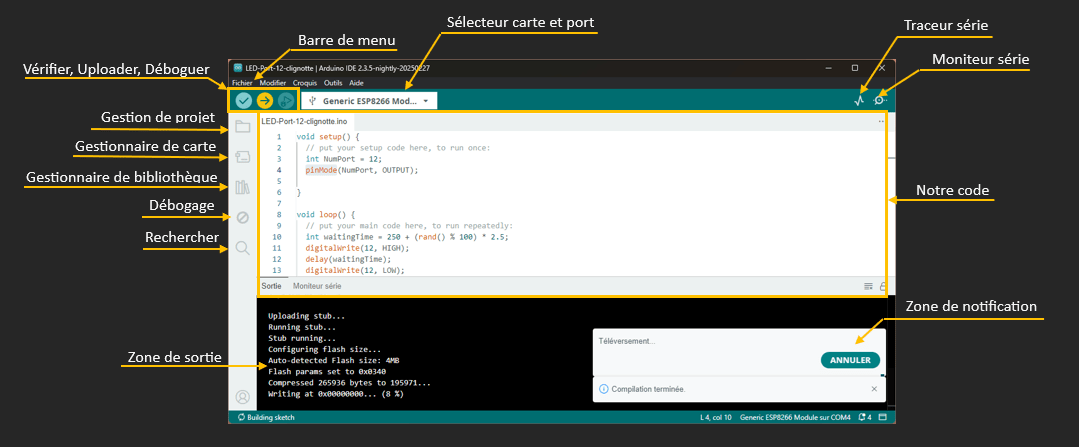Open the Debug sidebar panel icon
Screen dimensions: 1079x447
coord(242,217)
